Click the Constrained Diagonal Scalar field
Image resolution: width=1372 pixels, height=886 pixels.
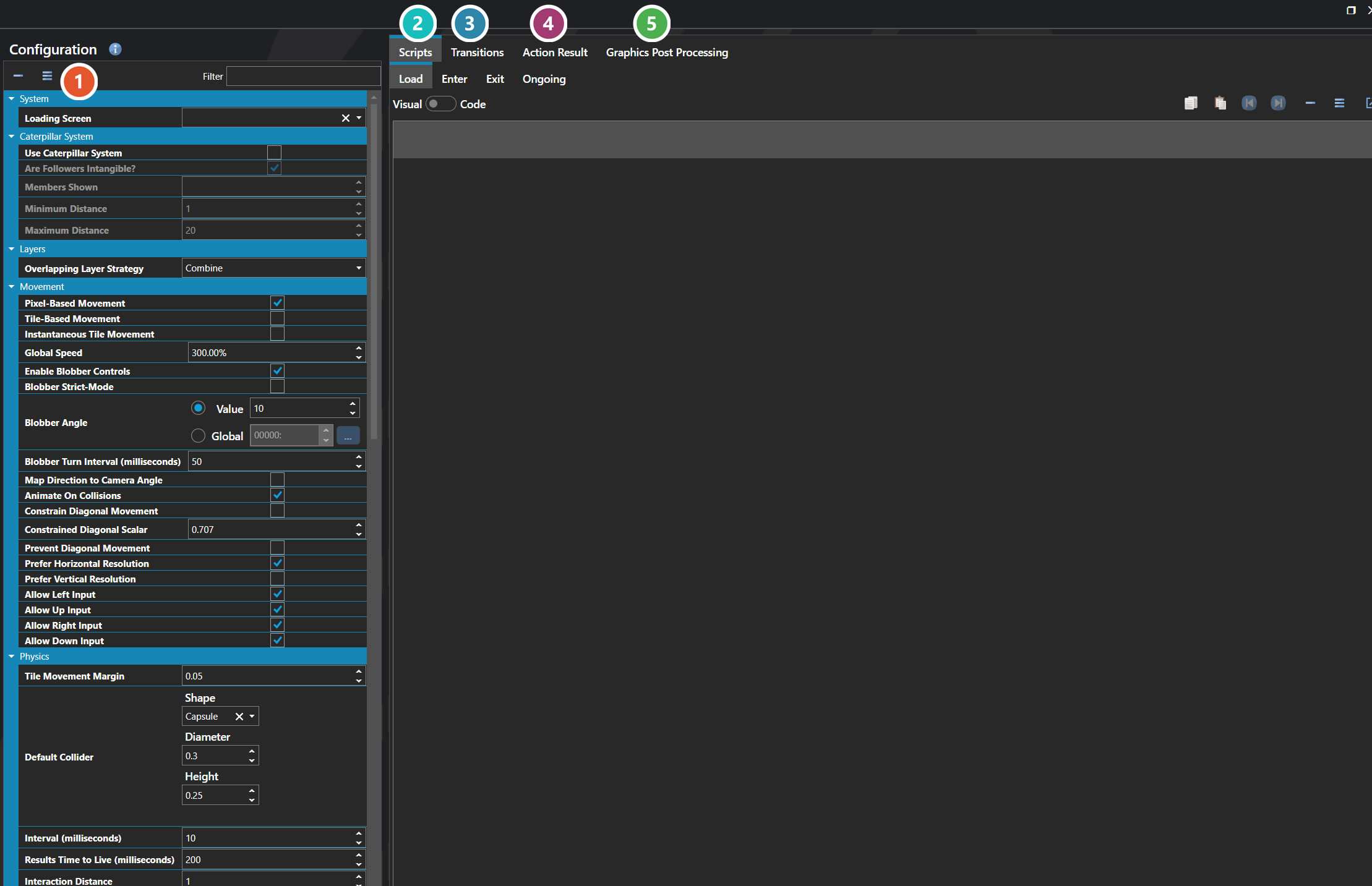(x=271, y=530)
